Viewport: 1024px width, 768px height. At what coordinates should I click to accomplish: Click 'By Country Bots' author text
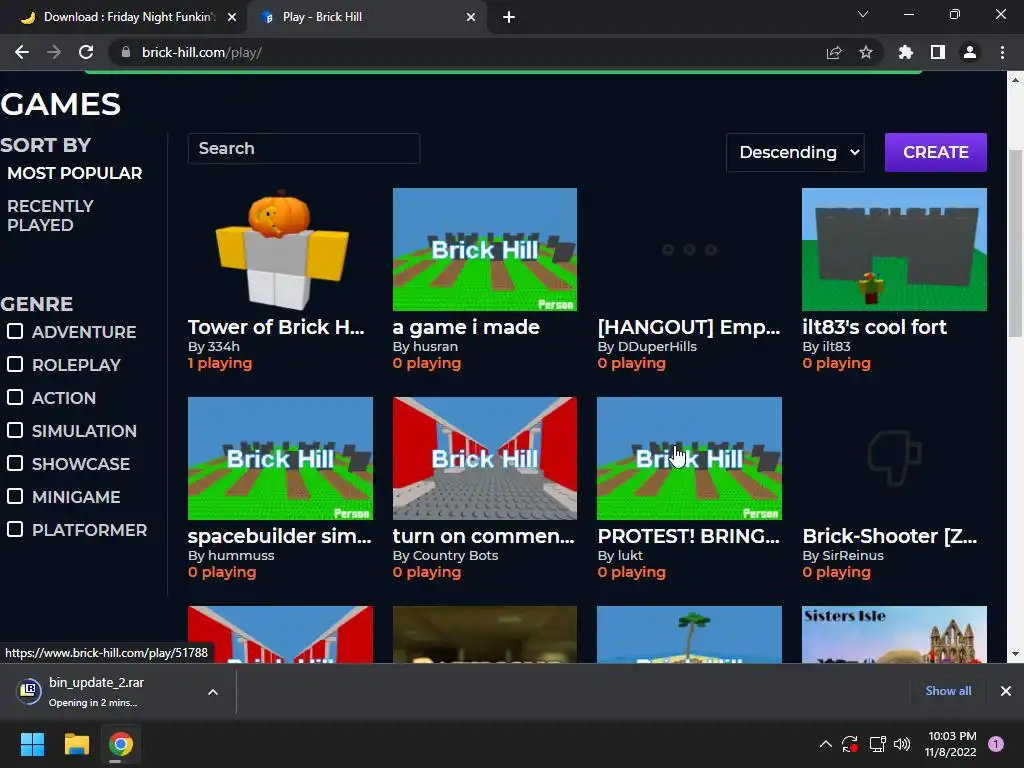coord(445,555)
